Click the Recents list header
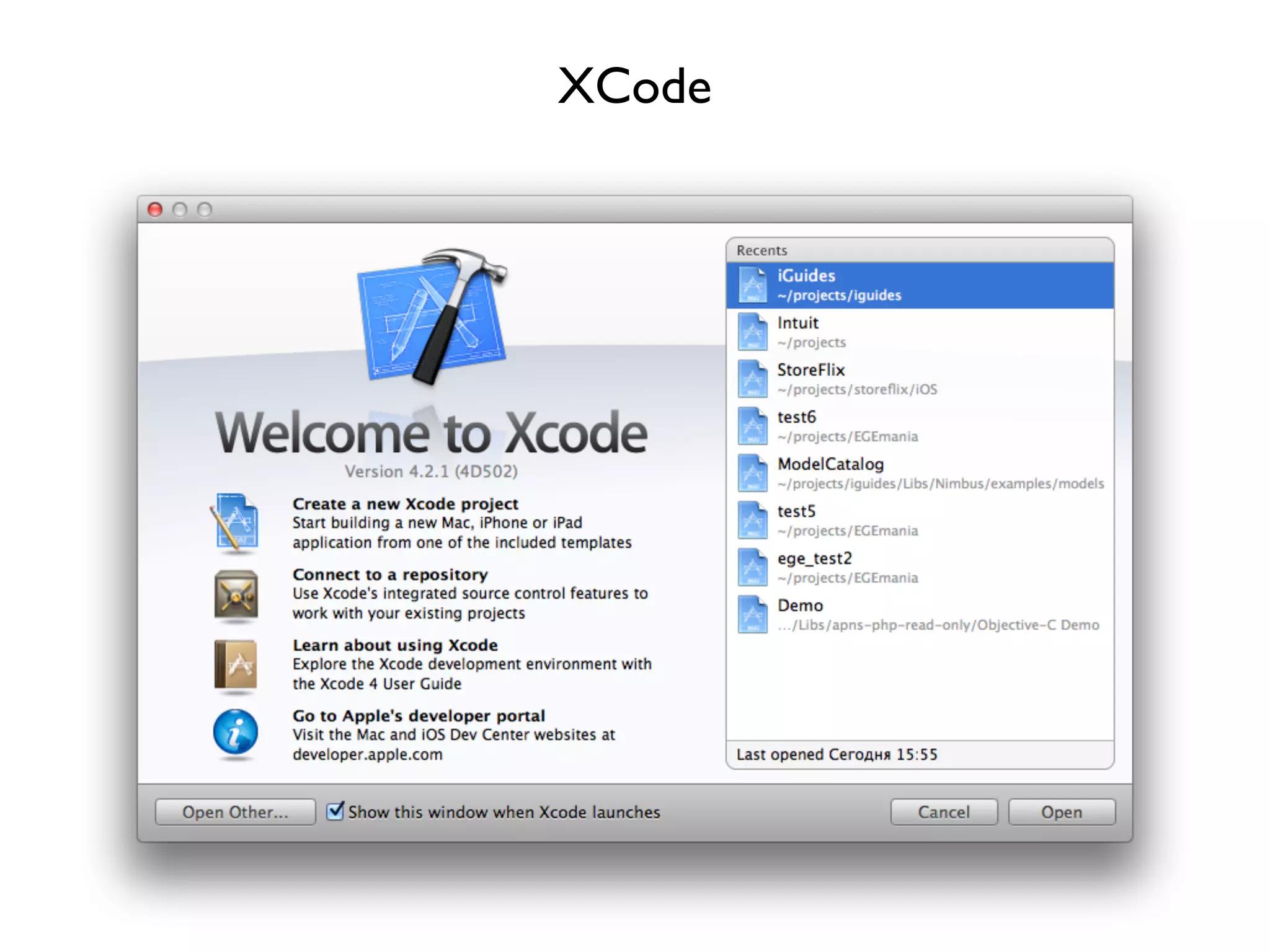 pyautogui.click(x=920, y=250)
